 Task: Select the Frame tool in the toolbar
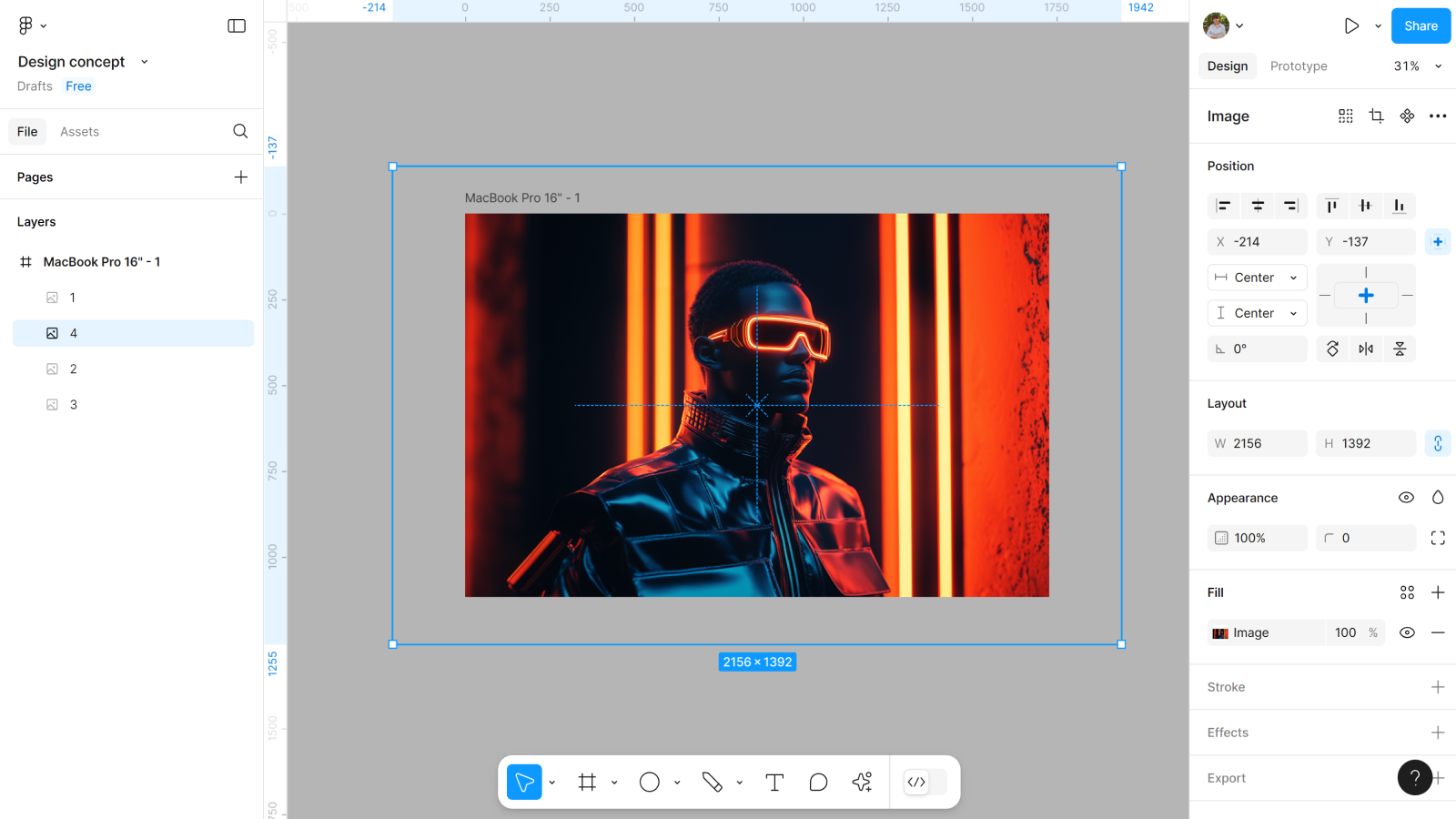(587, 783)
